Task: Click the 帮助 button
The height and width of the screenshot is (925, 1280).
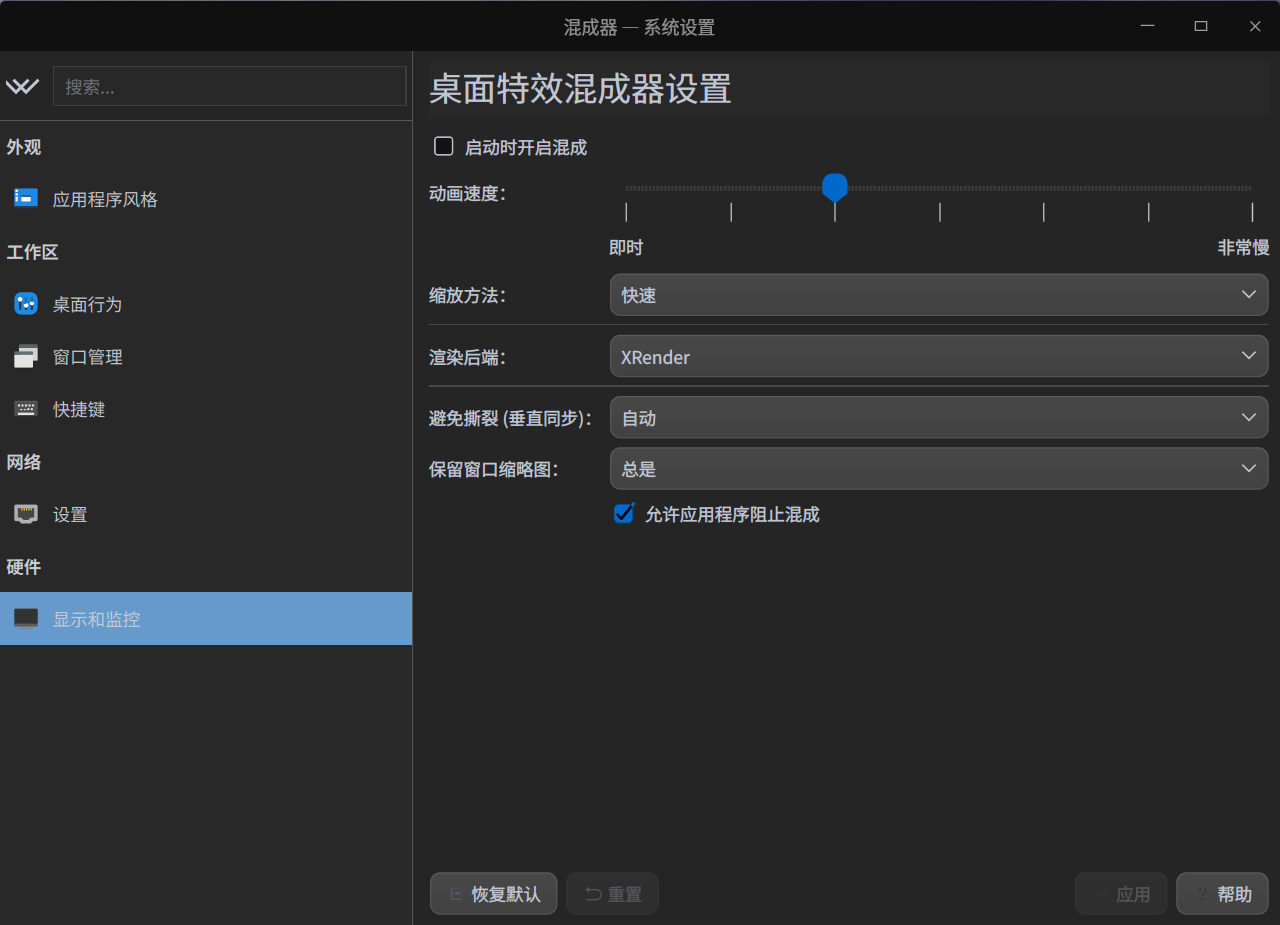Action: (x=1222, y=894)
